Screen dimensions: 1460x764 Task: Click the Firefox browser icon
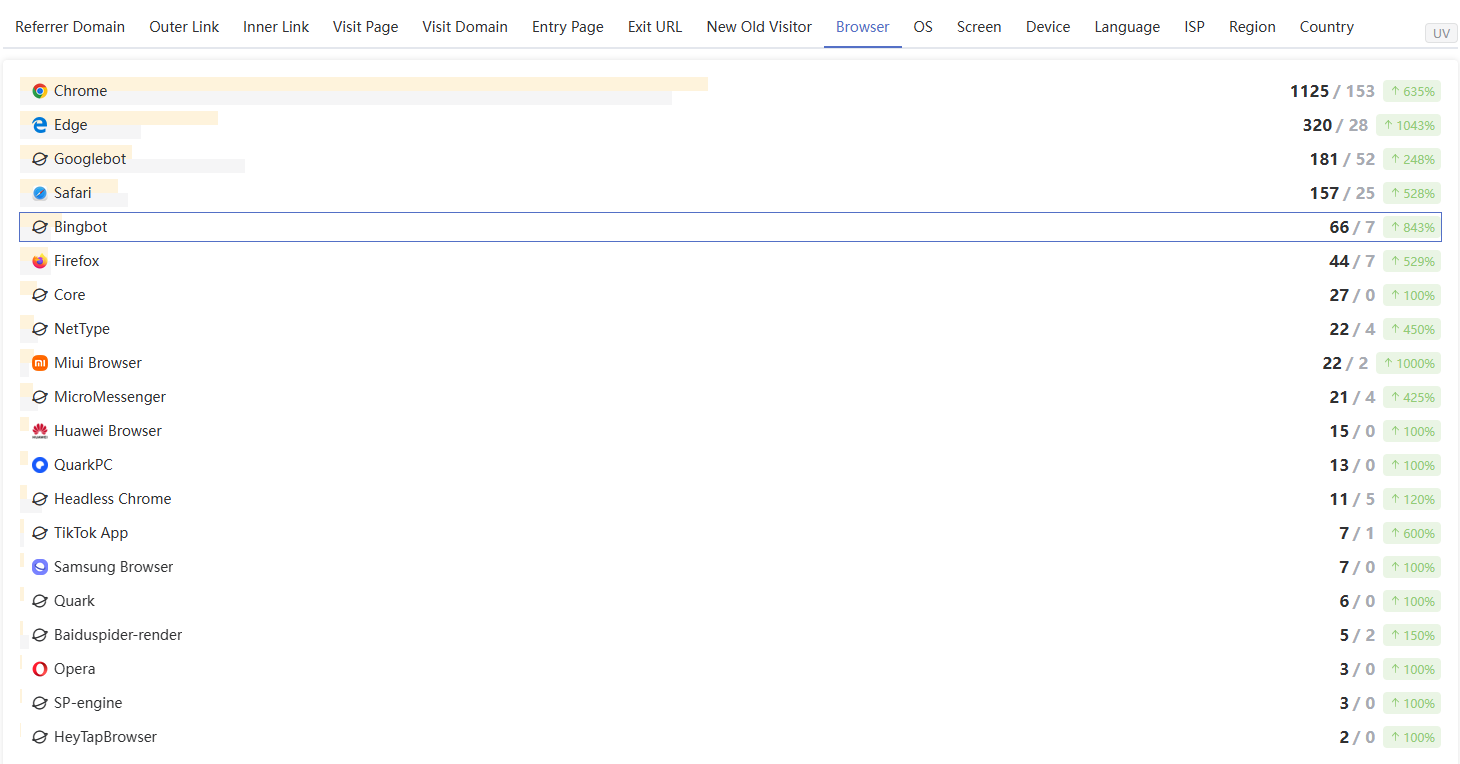tap(40, 261)
